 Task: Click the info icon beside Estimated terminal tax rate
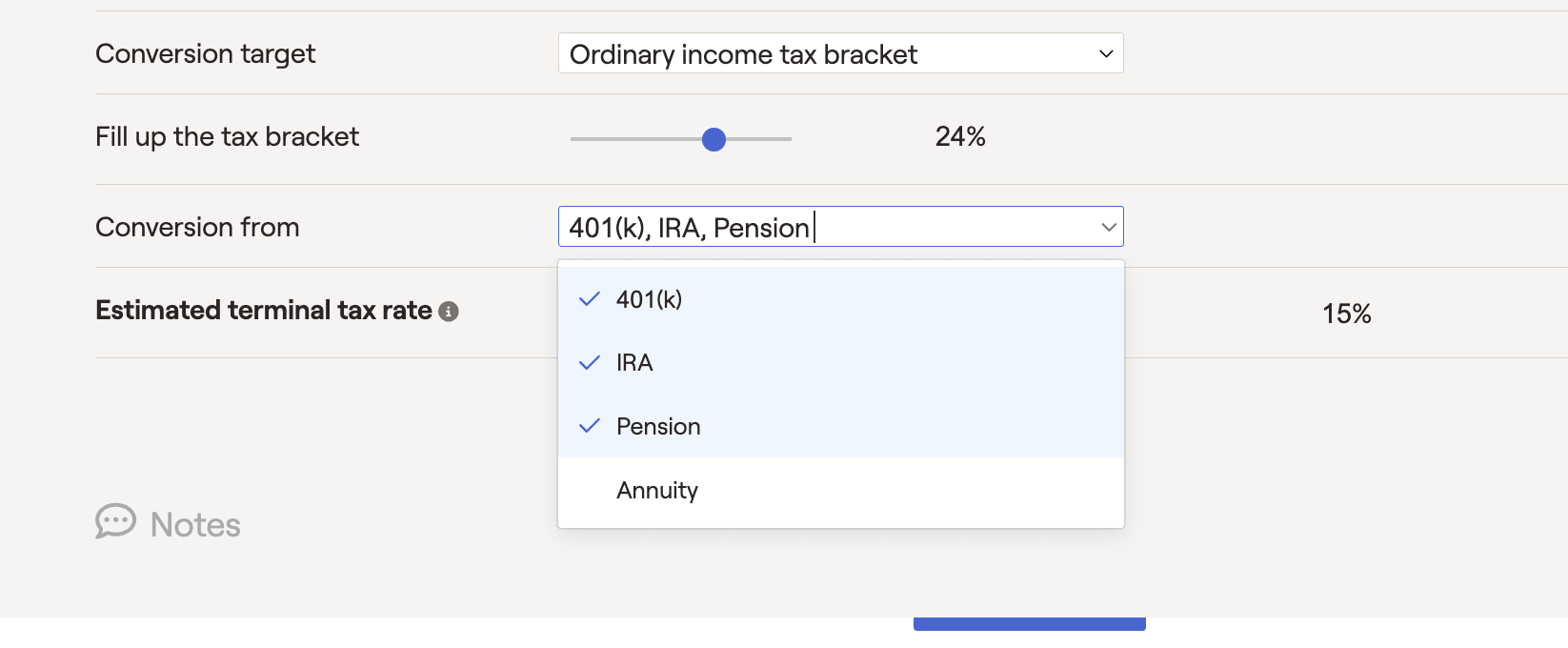[x=449, y=312]
